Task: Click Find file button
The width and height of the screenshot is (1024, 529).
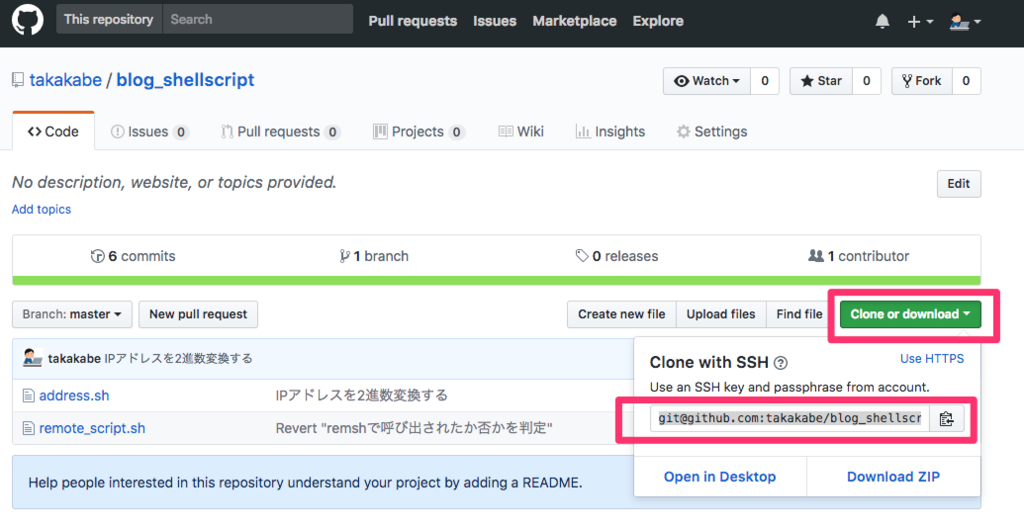Action: click(x=799, y=314)
